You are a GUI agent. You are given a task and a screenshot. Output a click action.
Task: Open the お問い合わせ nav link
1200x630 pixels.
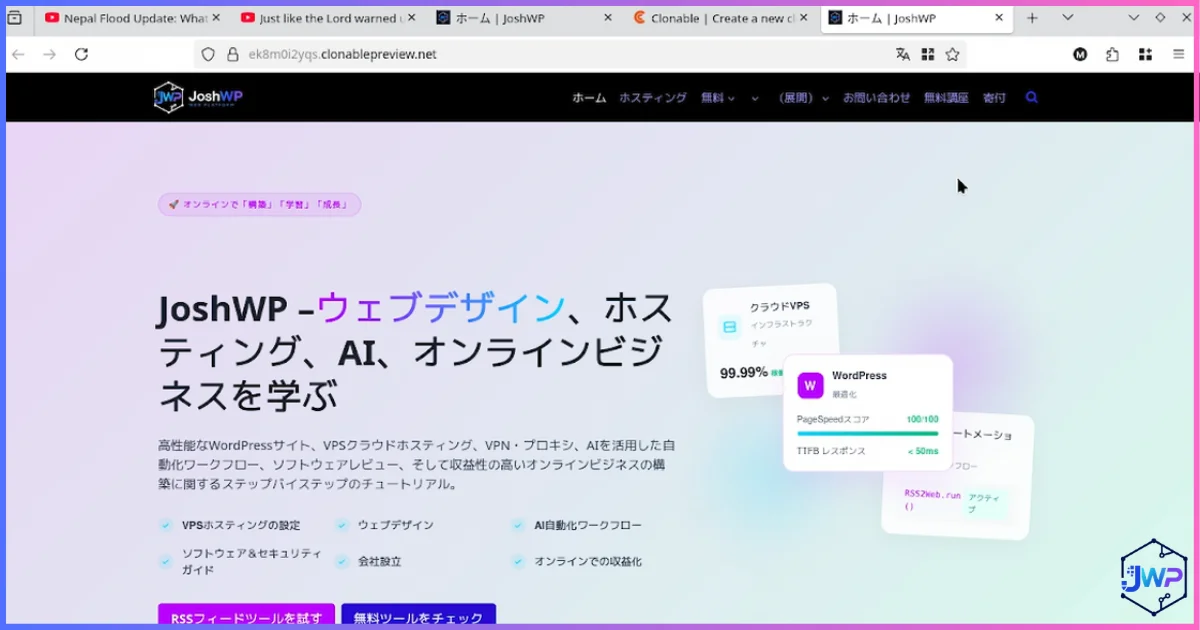click(x=876, y=98)
